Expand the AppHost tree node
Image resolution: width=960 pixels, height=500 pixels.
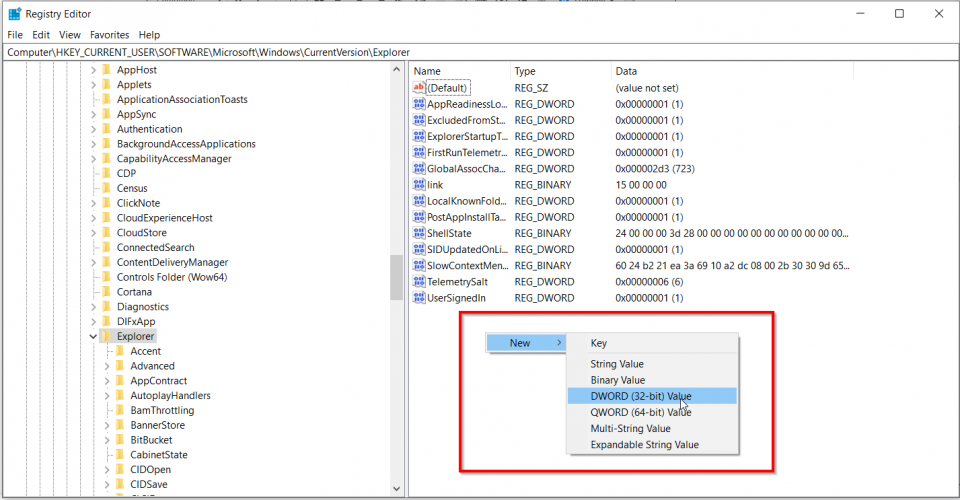point(93,70)
